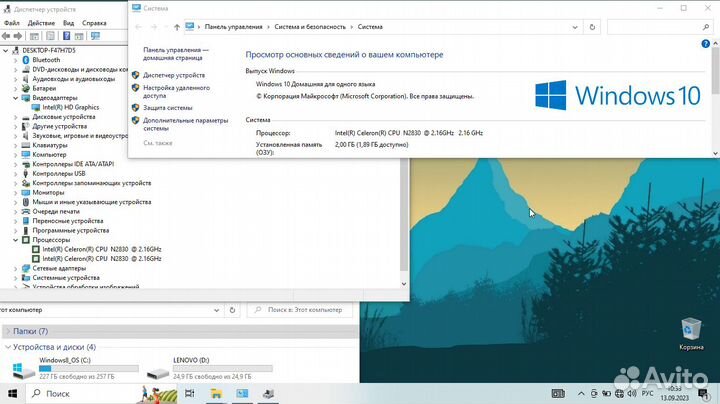Click the LENOVO (D:) drive icon
Image resolution: width=720 pixels, height=404 pixels.
tap(158, 372)
